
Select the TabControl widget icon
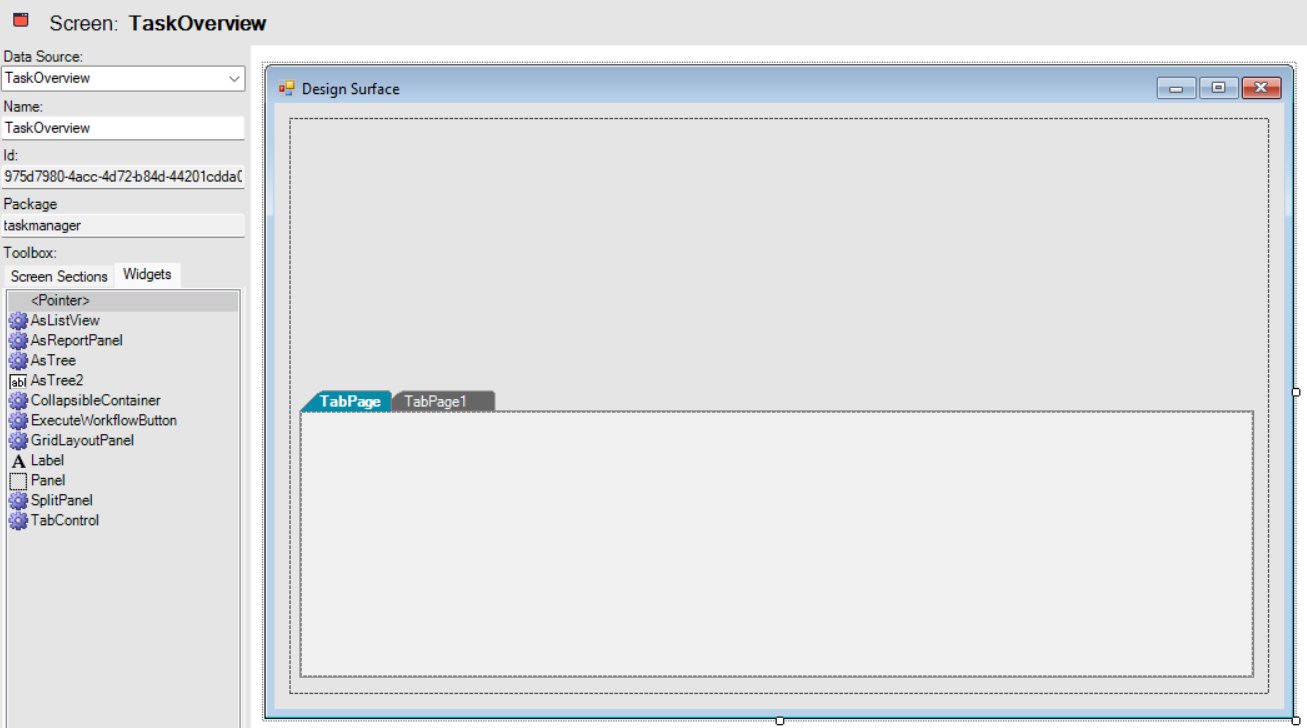(x=18, y=521)
